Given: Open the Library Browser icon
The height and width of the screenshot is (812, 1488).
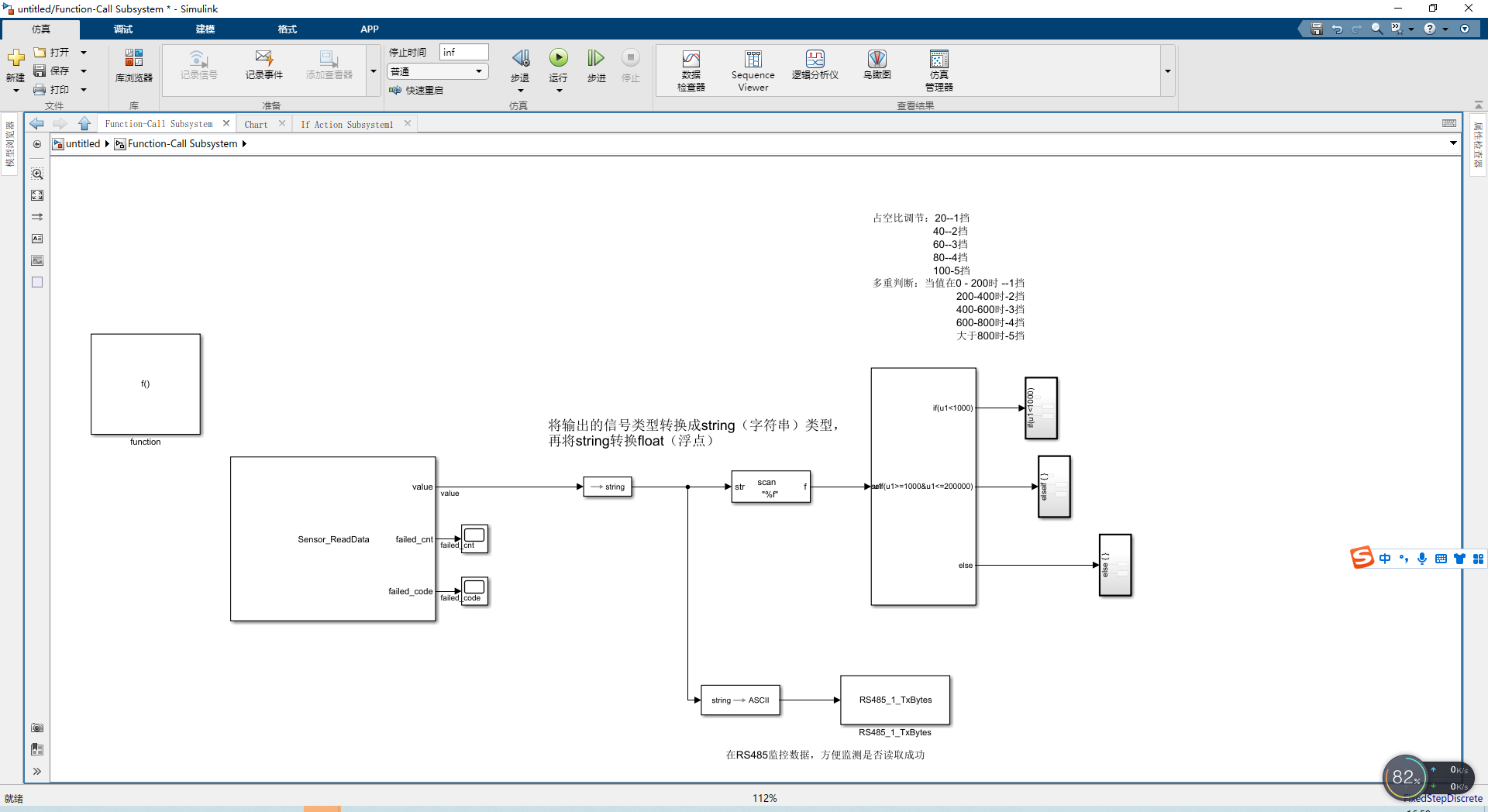Looking at the screenshot, I should 134,65.
